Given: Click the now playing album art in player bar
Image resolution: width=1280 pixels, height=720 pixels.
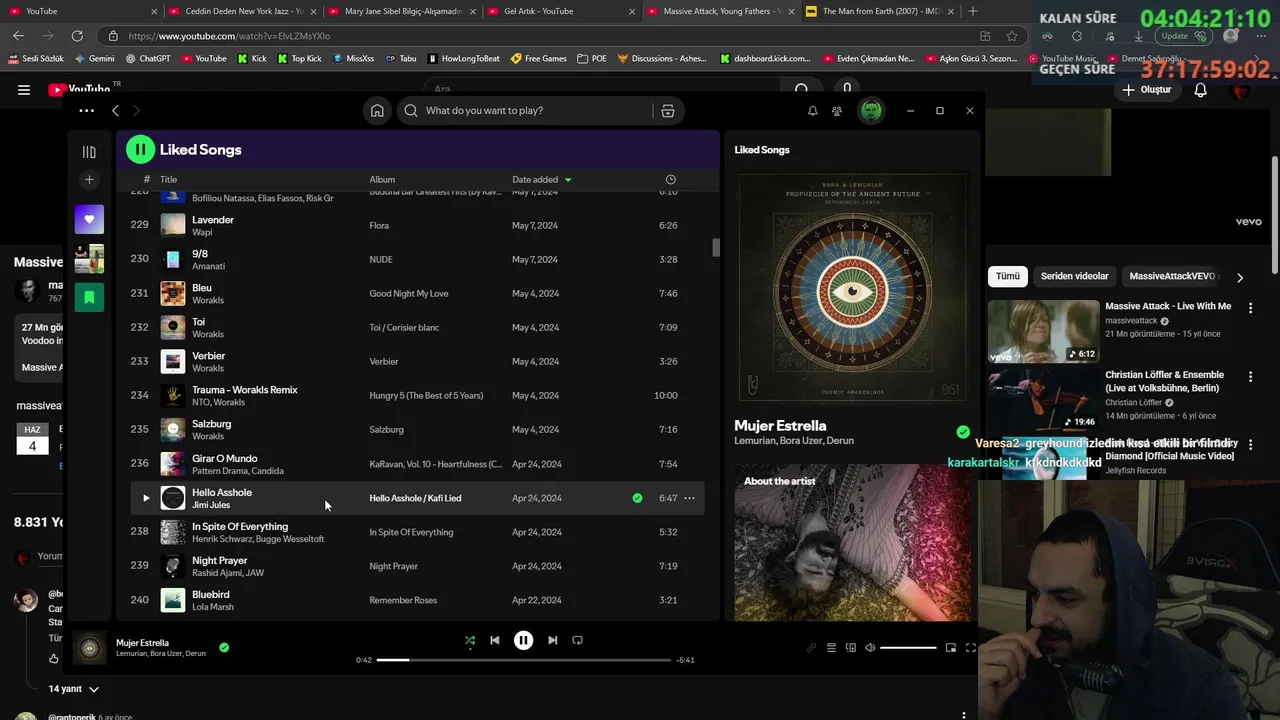Looking at the screenshot, I should (x=89, y=648).
